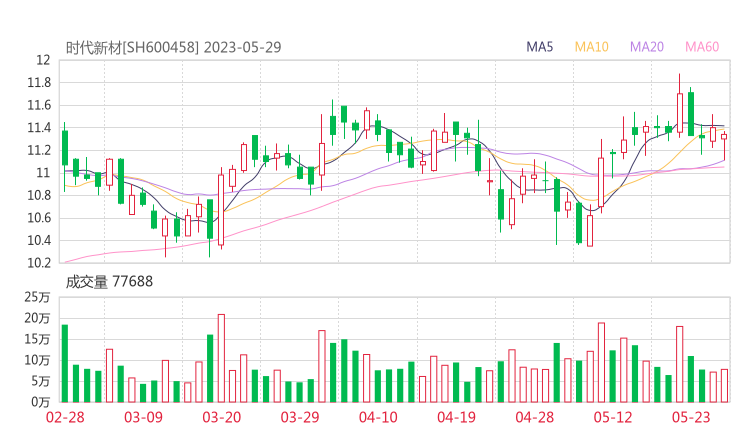Click the 10.4 price axis label
This screenshot has height=440, width=740.
pos(39,240)
